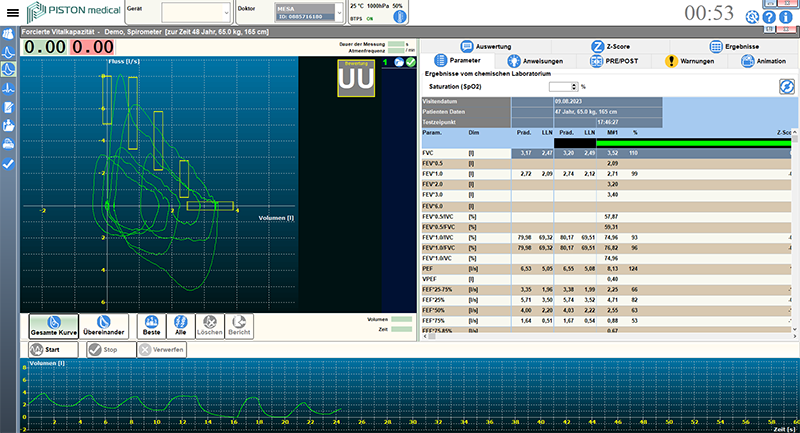Image resolution: width=800 pixels, height=433 pixels.
Task: Click the blue folder icon beside measurement 1
Action: pos(399,62)
